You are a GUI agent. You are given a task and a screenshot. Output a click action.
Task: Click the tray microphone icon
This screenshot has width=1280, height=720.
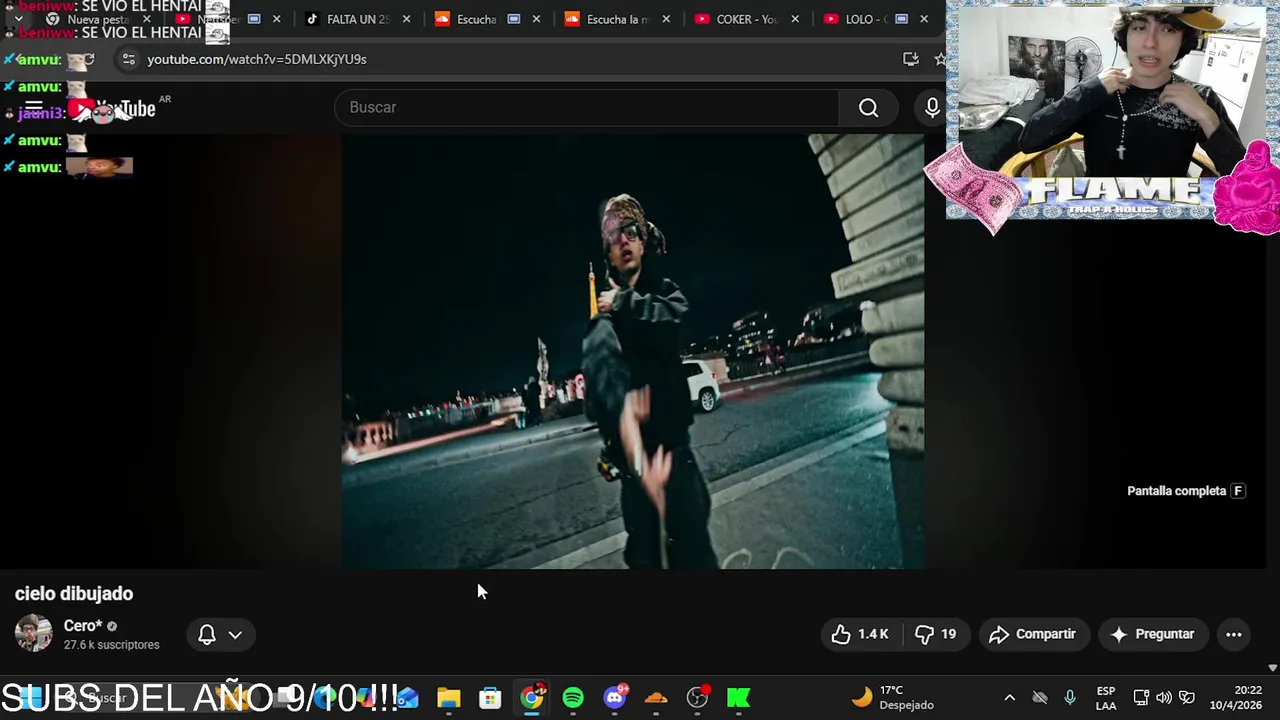tap(1070, 697)
